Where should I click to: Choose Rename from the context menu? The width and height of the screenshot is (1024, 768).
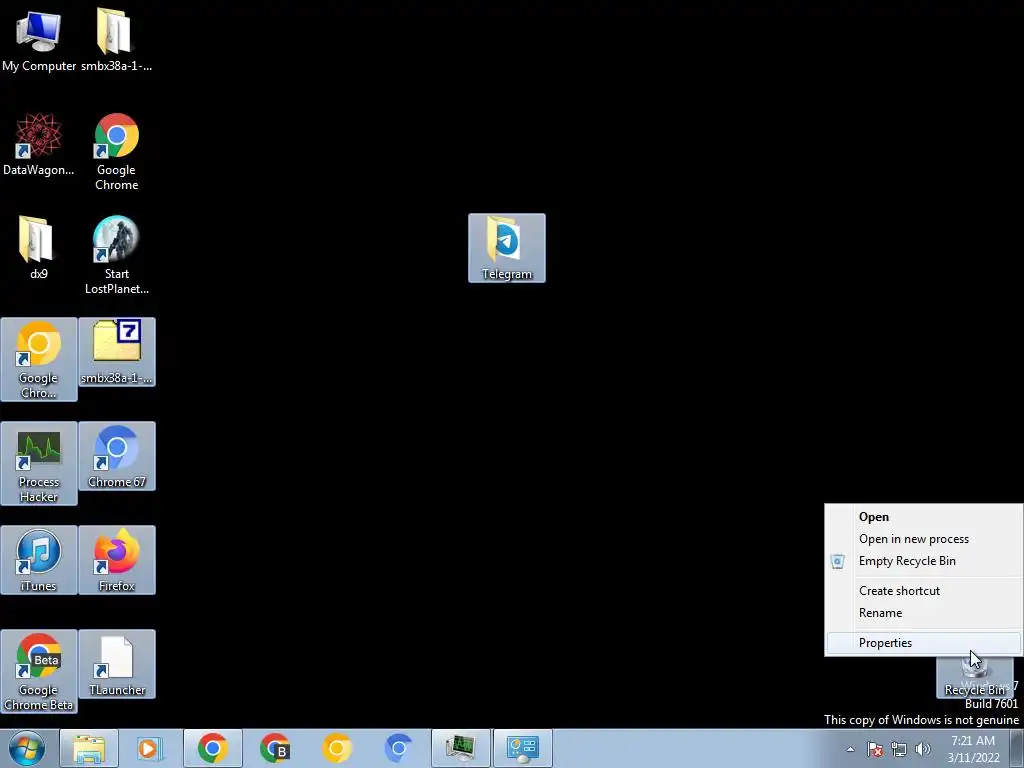point(923,613)
